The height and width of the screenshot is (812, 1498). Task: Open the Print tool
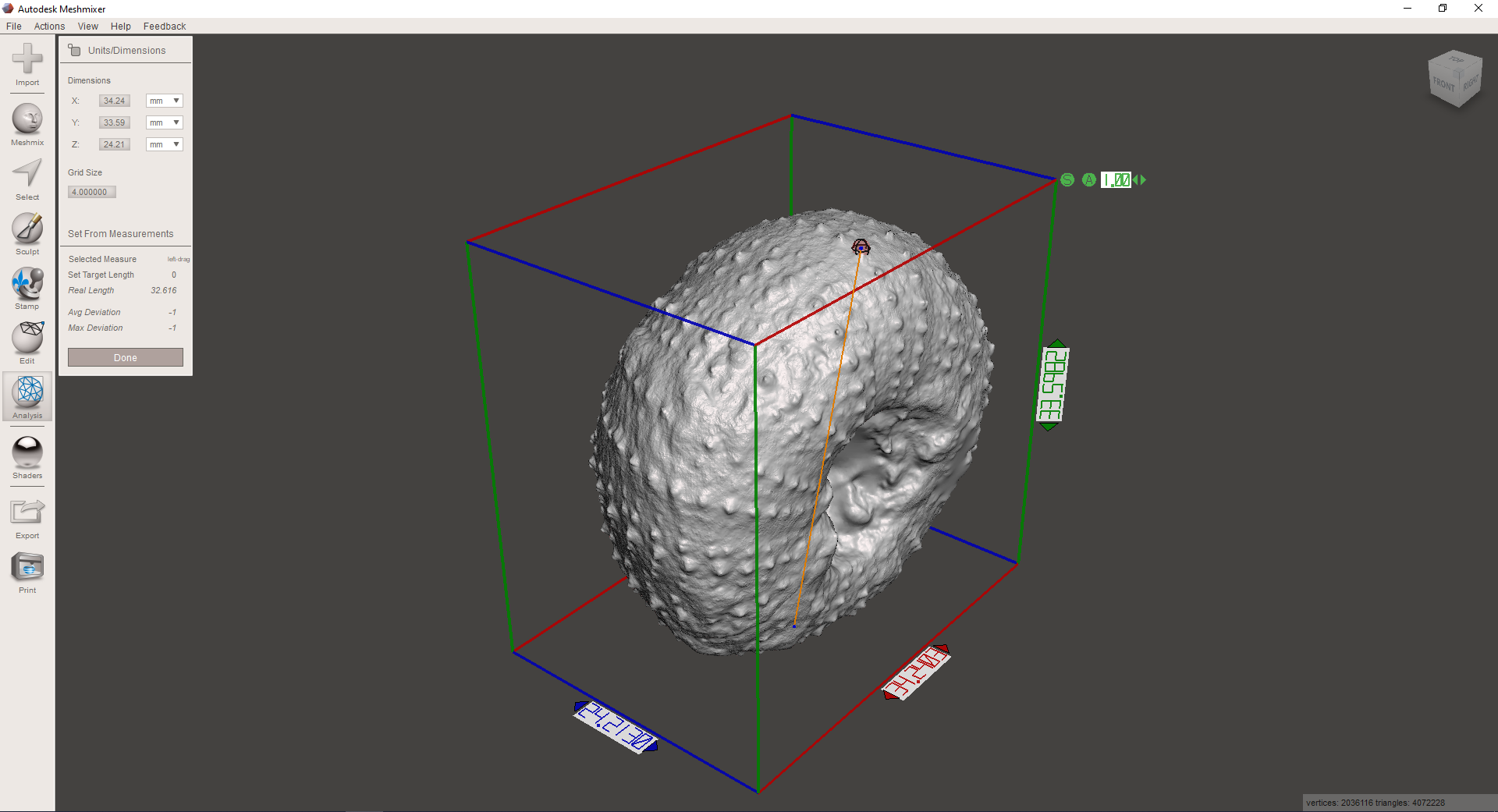(x=27, y=567)
